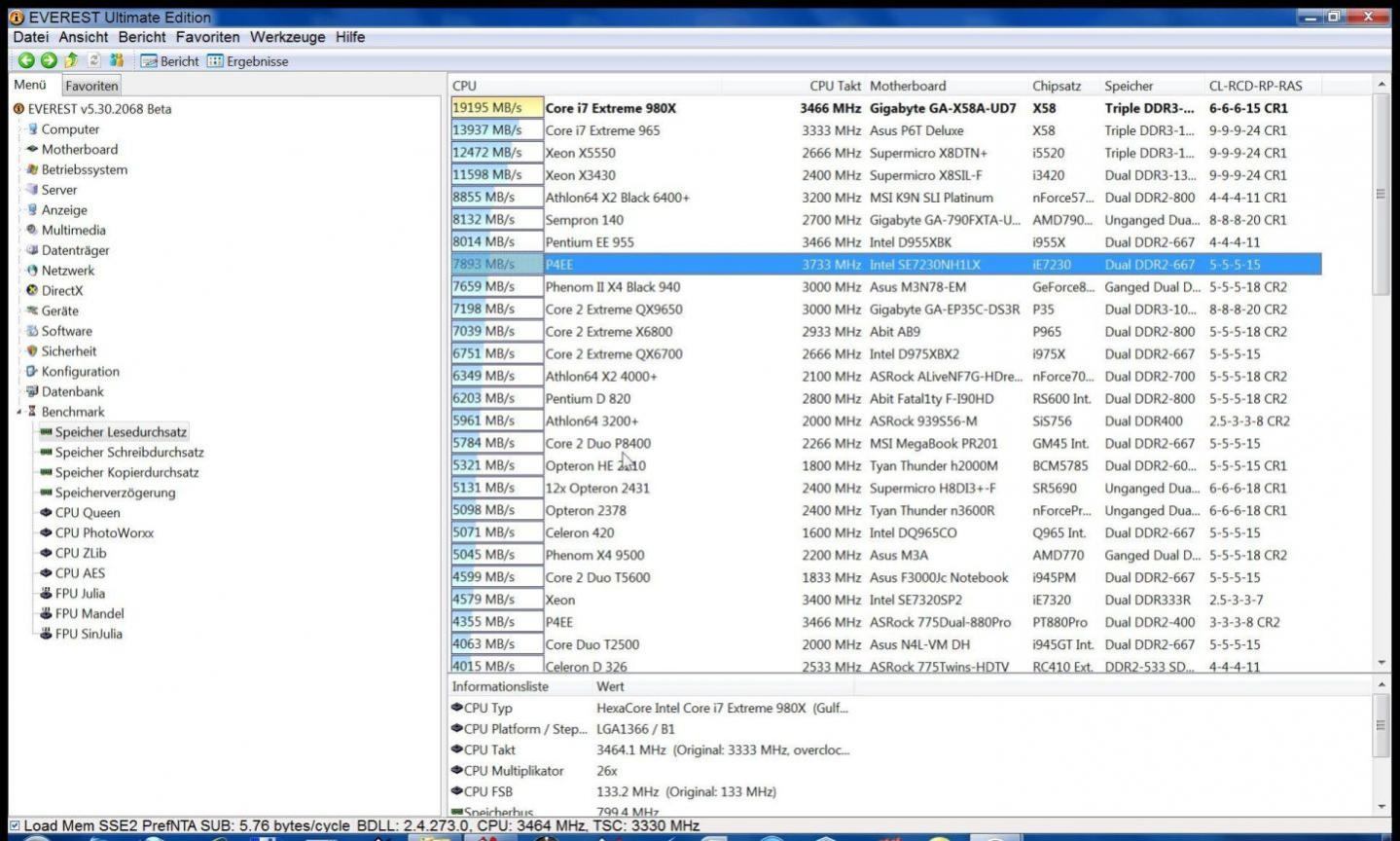Select DirectX in the tree
1400x841 pixels.
pyautogui.click(x=54, y=291)
